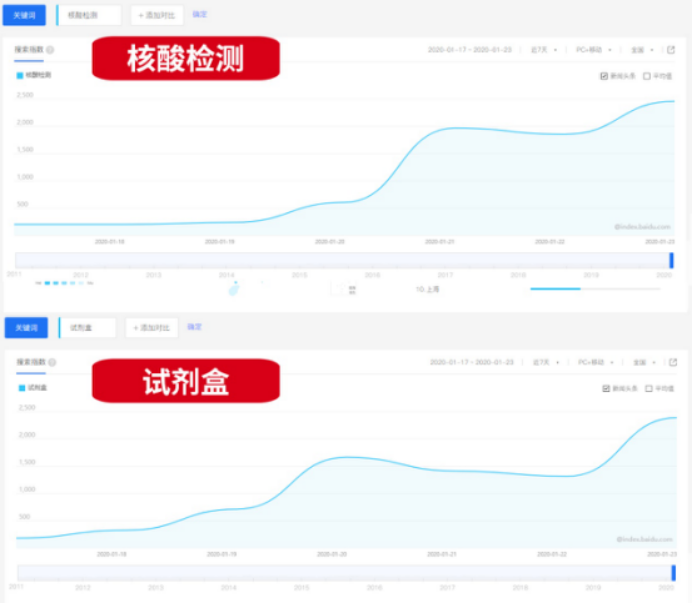
Task: Click timeline range handle under 试剂盒 chart
Action: coord(673,573)
